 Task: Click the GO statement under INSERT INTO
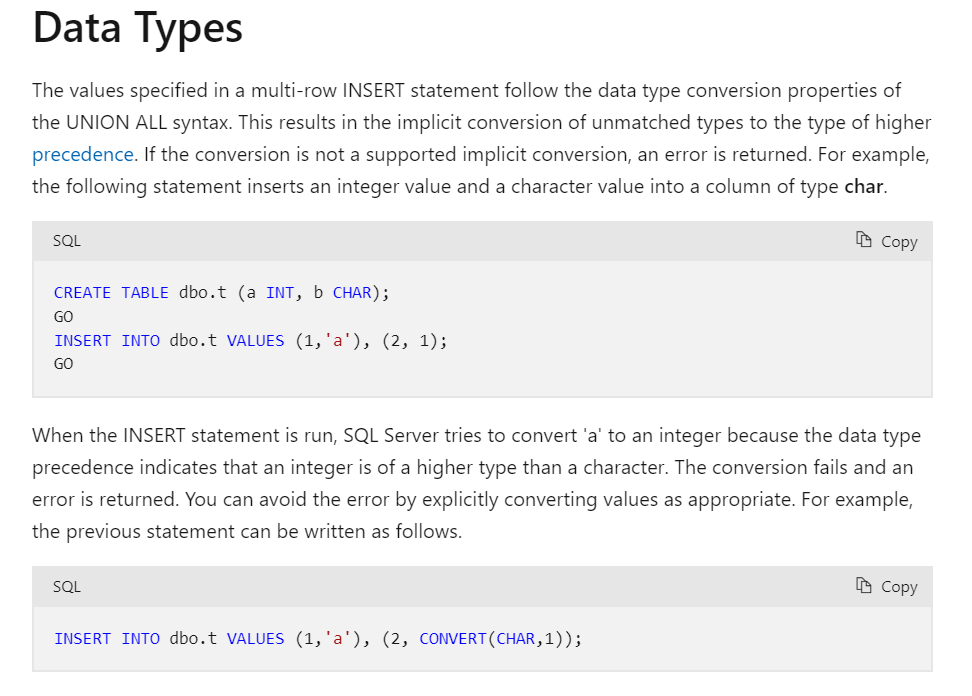63,364
